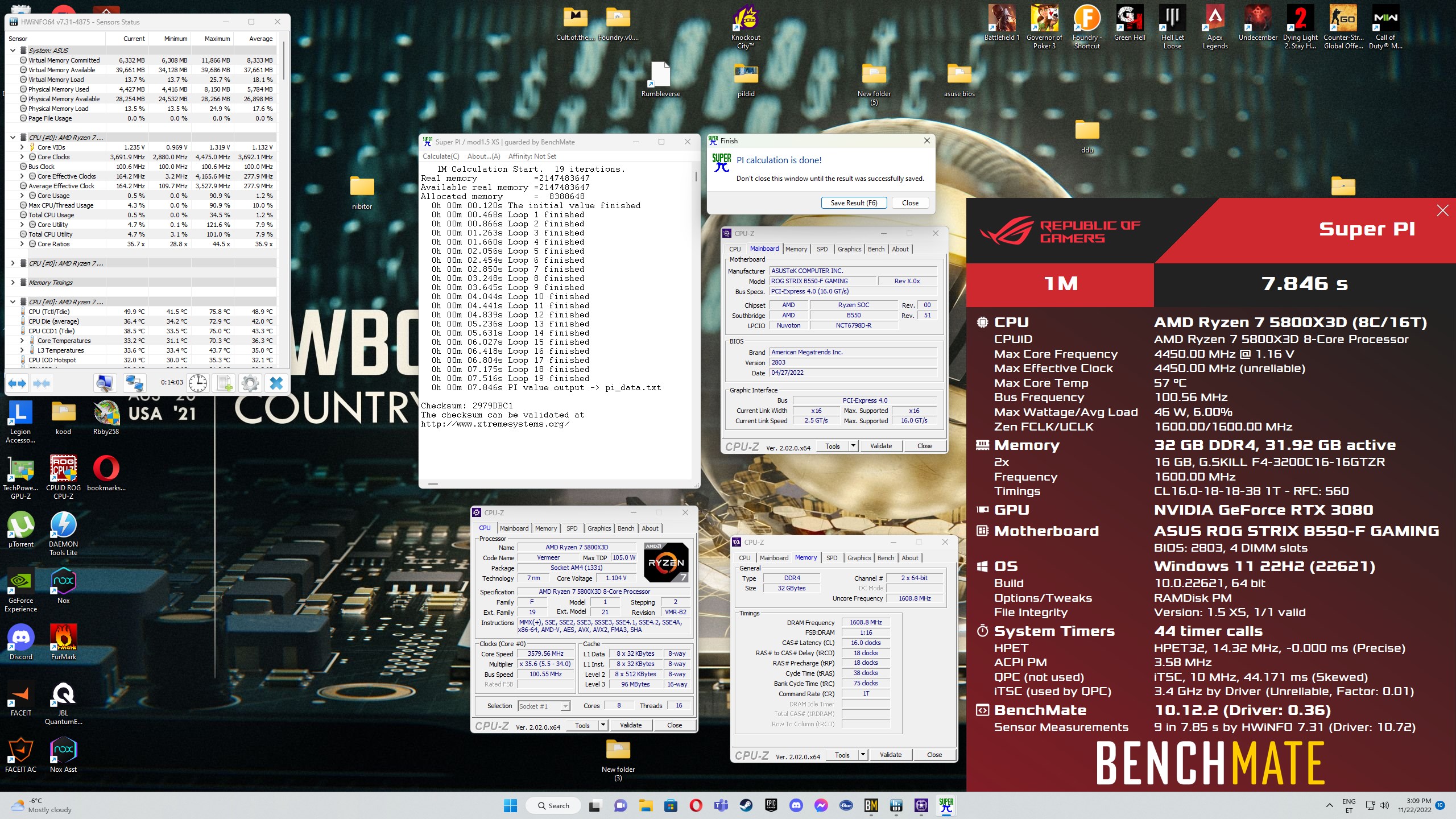Open HWiNFO system summary monitor icon

[105, 383]
